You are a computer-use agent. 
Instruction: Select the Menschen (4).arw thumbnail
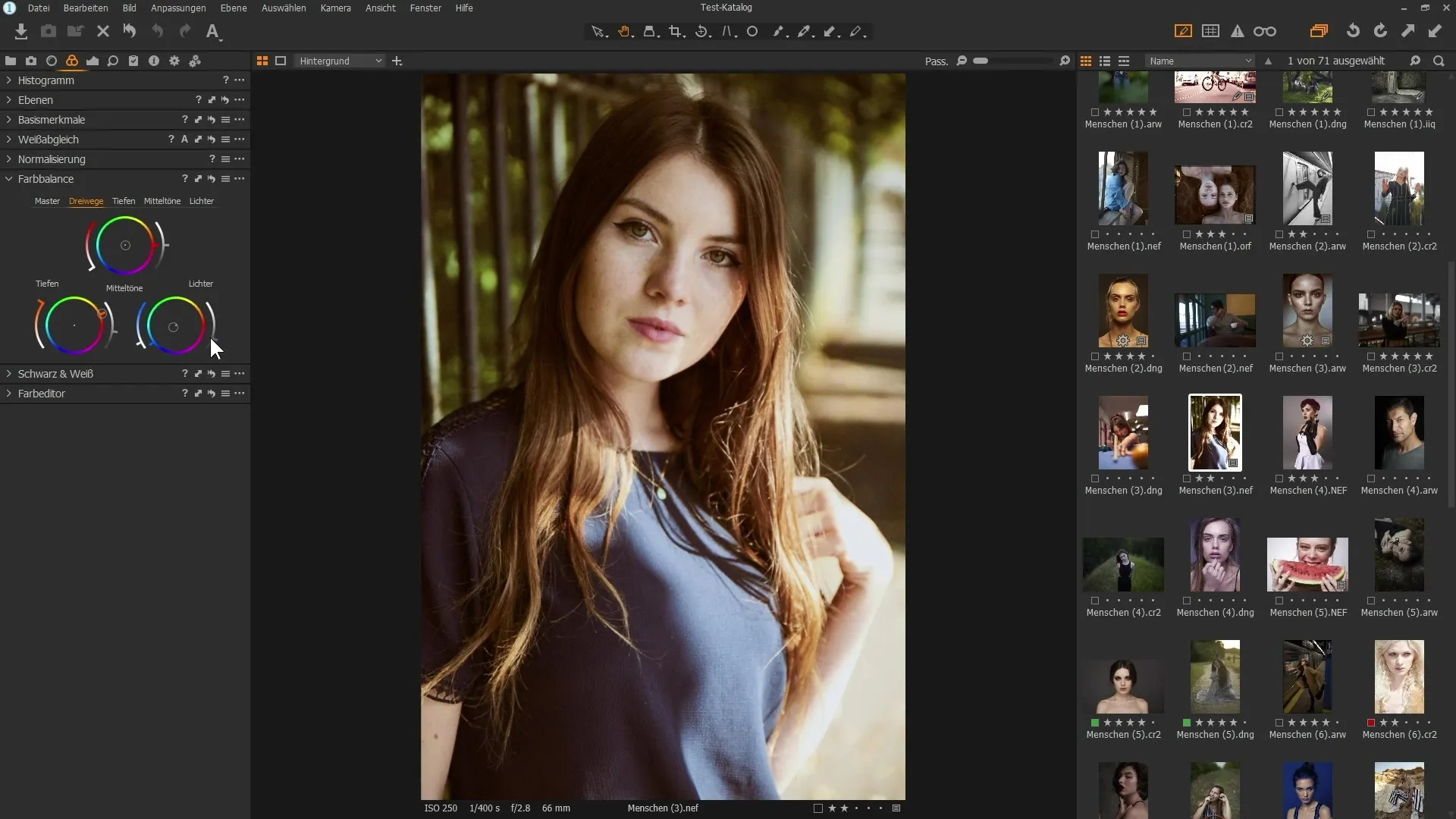coord(1399,432)
